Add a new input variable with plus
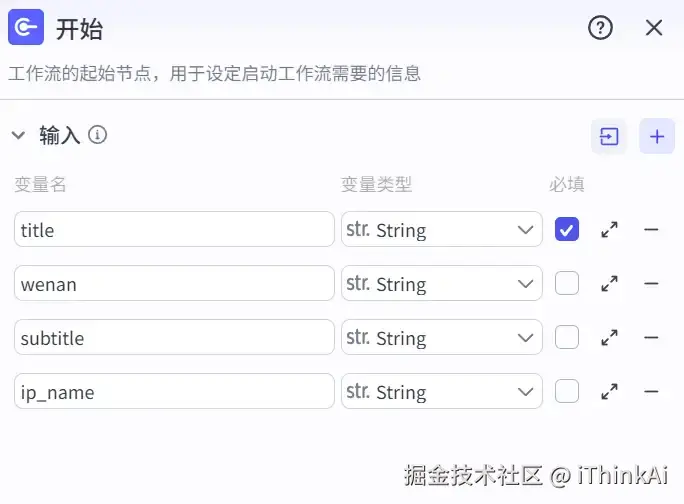 [657, 137]
